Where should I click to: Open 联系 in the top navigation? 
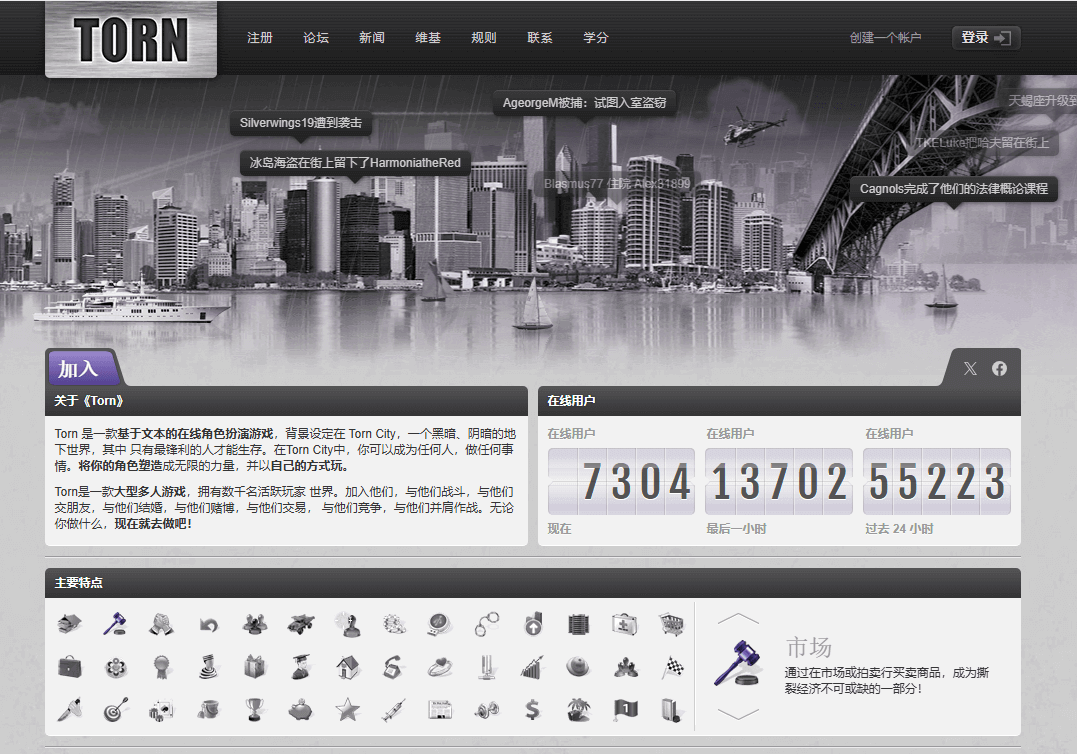click(x=540, y=38)
